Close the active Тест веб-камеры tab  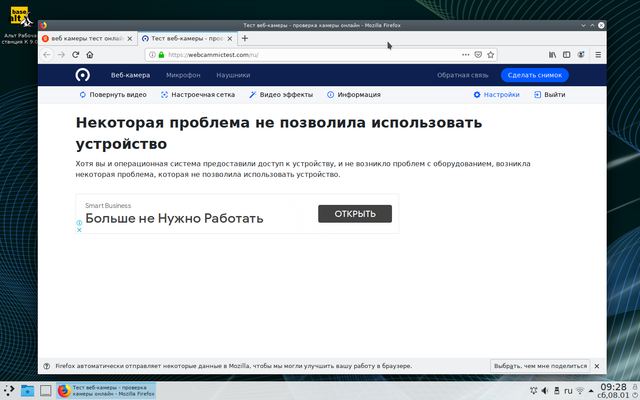pos(230,38)
